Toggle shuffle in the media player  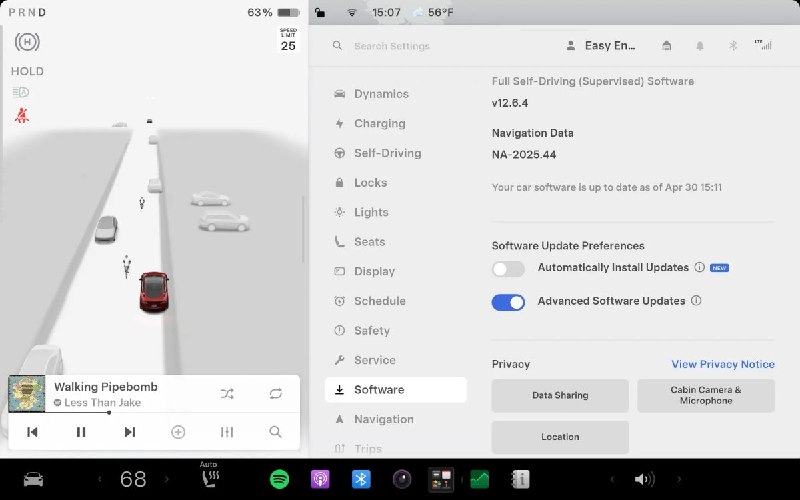[x=227, y=393]
